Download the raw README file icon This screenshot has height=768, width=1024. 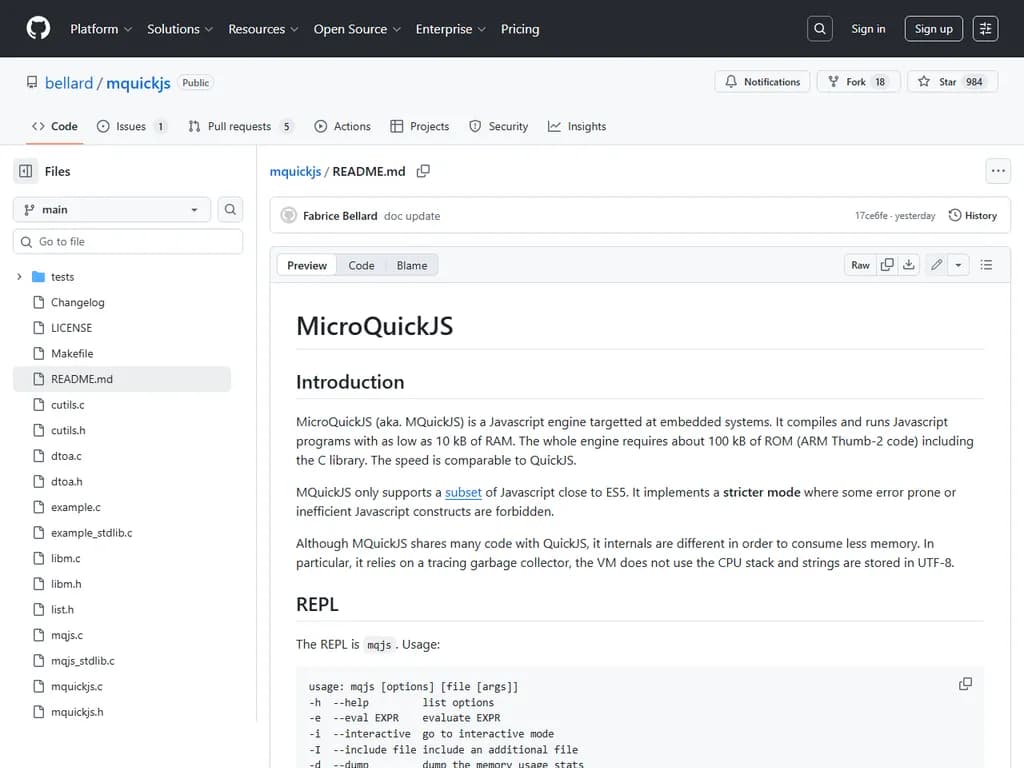click(908, 265)
